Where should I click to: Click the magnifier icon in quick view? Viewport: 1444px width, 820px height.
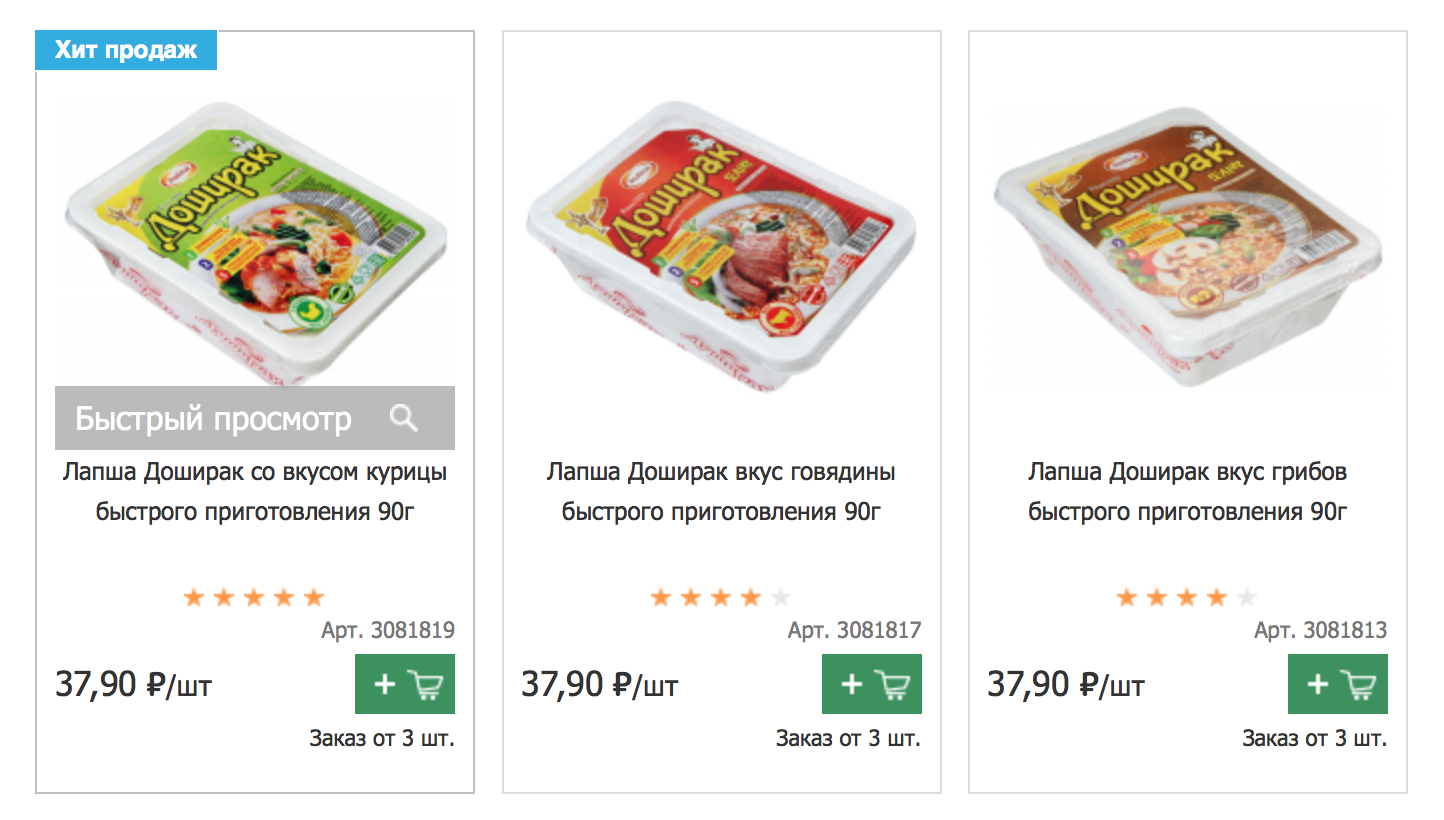404,418
